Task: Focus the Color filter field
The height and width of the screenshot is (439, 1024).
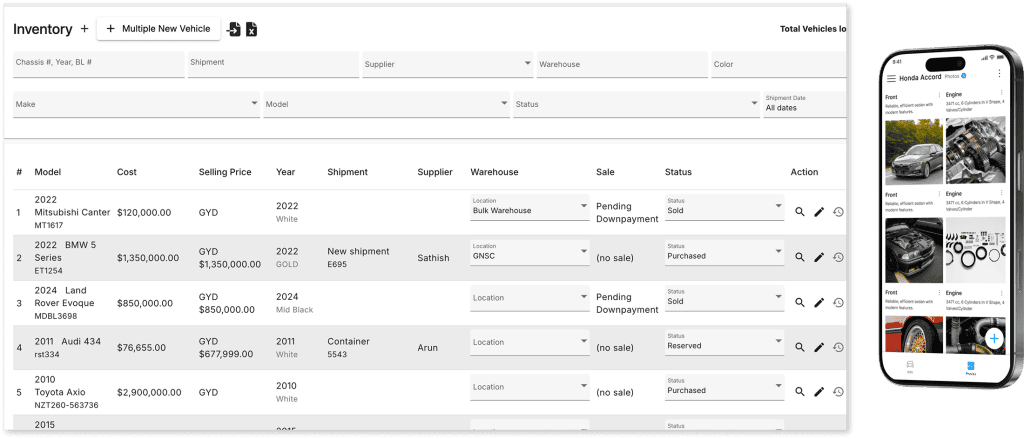Action: [x=778, y=65]
